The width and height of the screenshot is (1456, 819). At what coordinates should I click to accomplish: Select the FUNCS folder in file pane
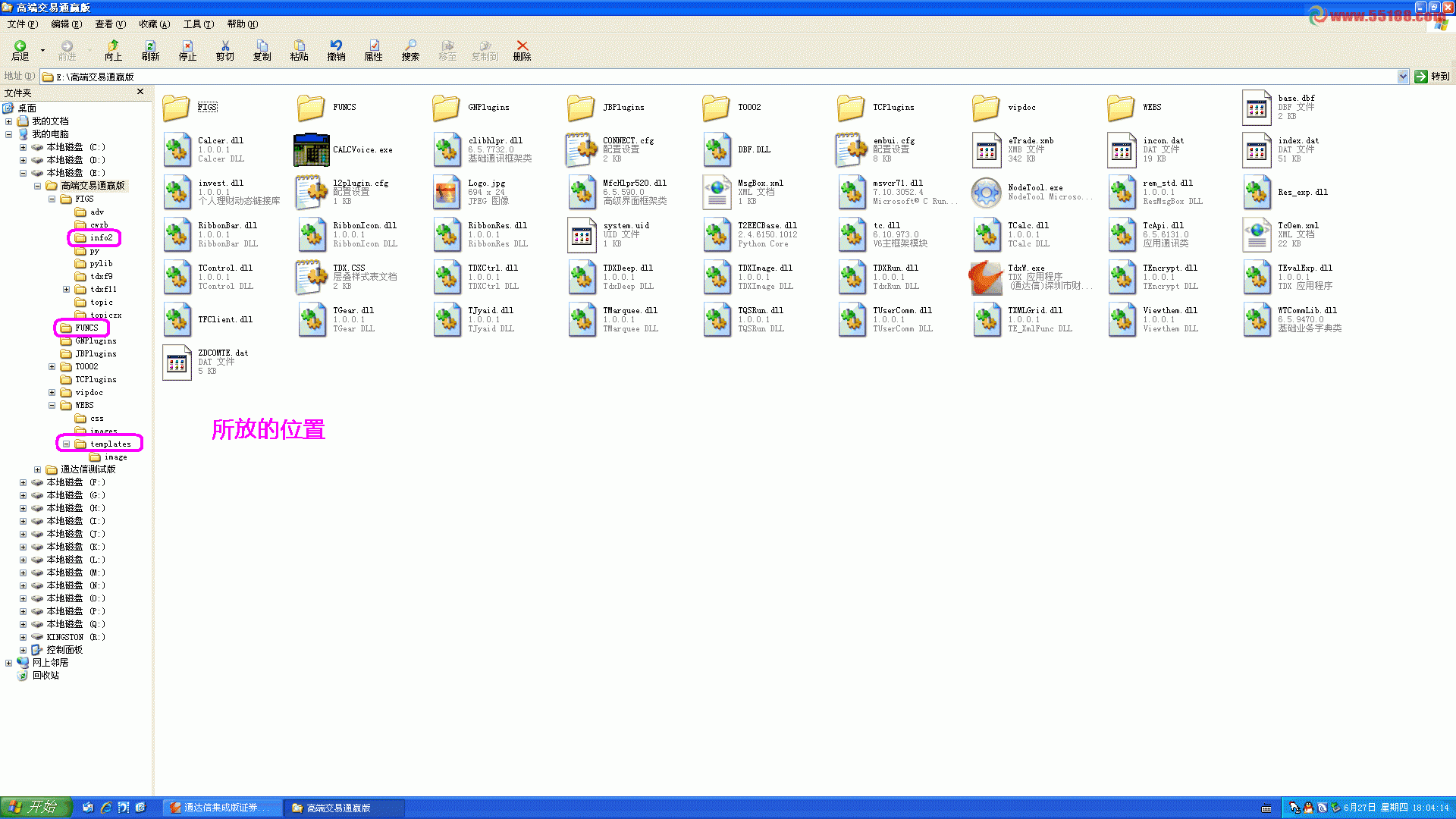click(x=311, y=108)
